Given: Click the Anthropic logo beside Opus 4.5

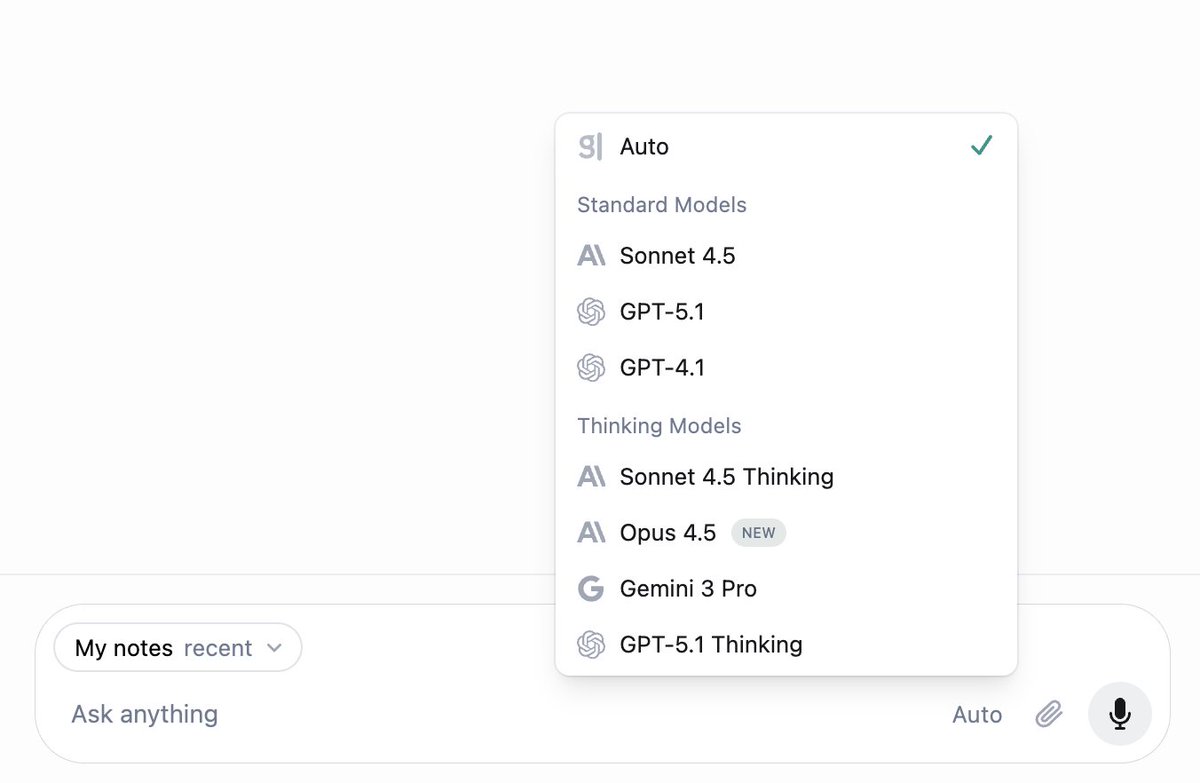Looking at the screenshot, I should tap(591, 533).
